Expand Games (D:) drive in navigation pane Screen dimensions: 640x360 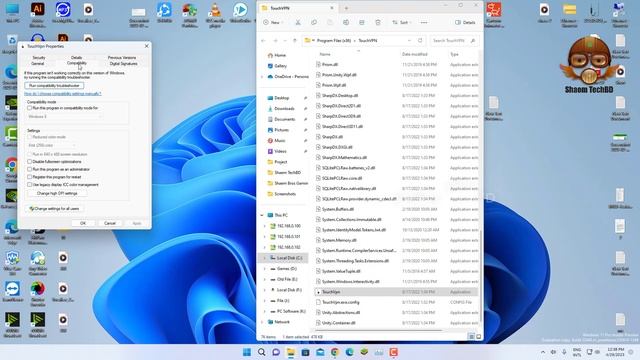click(x=264, y=269)
